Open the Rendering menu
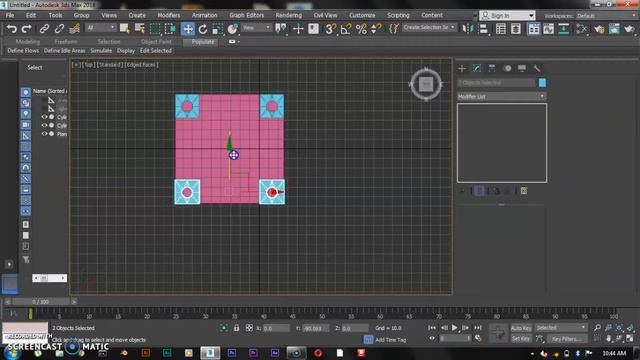Viewport: 640px width, 360px height. [289, 15]
